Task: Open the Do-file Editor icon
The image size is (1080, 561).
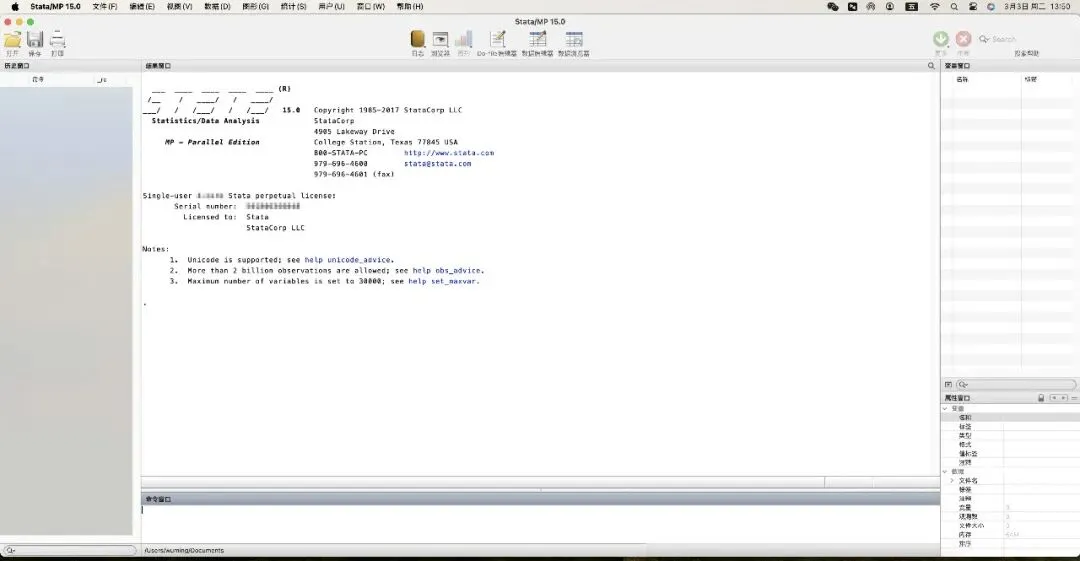Action: tap(497, 39)
